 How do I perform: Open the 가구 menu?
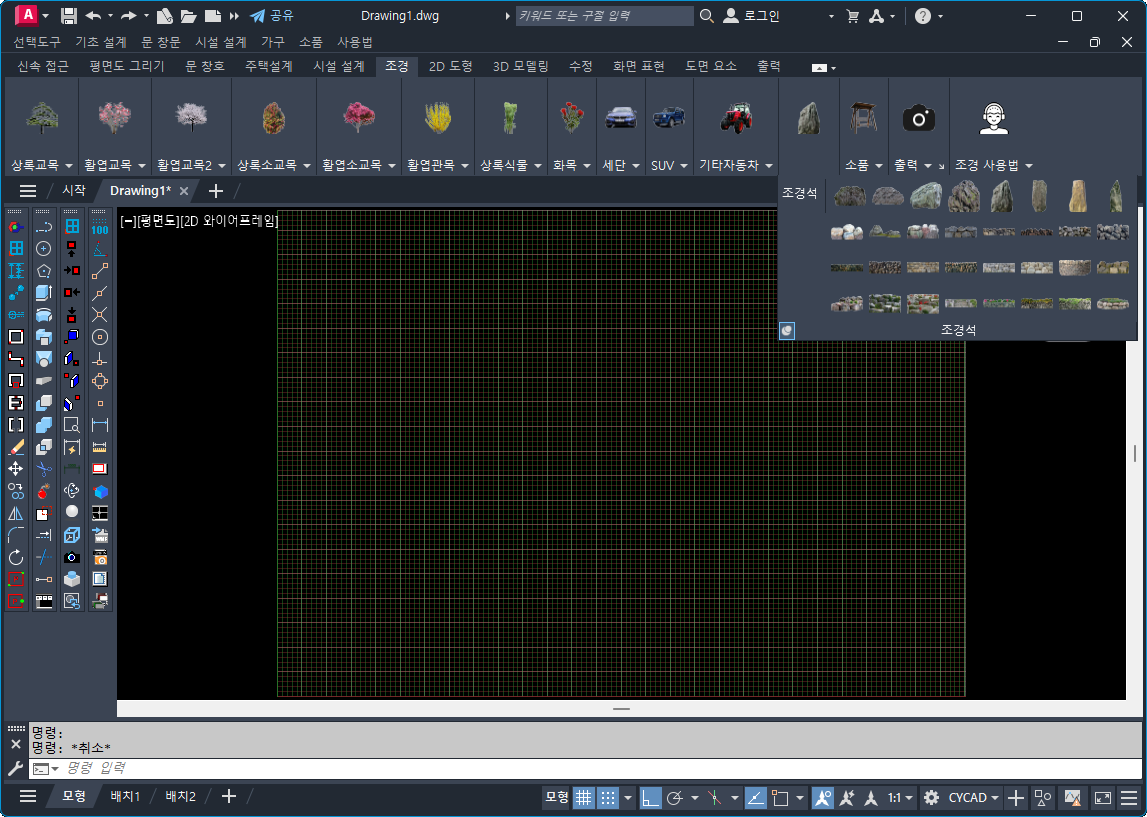point(273,42)
